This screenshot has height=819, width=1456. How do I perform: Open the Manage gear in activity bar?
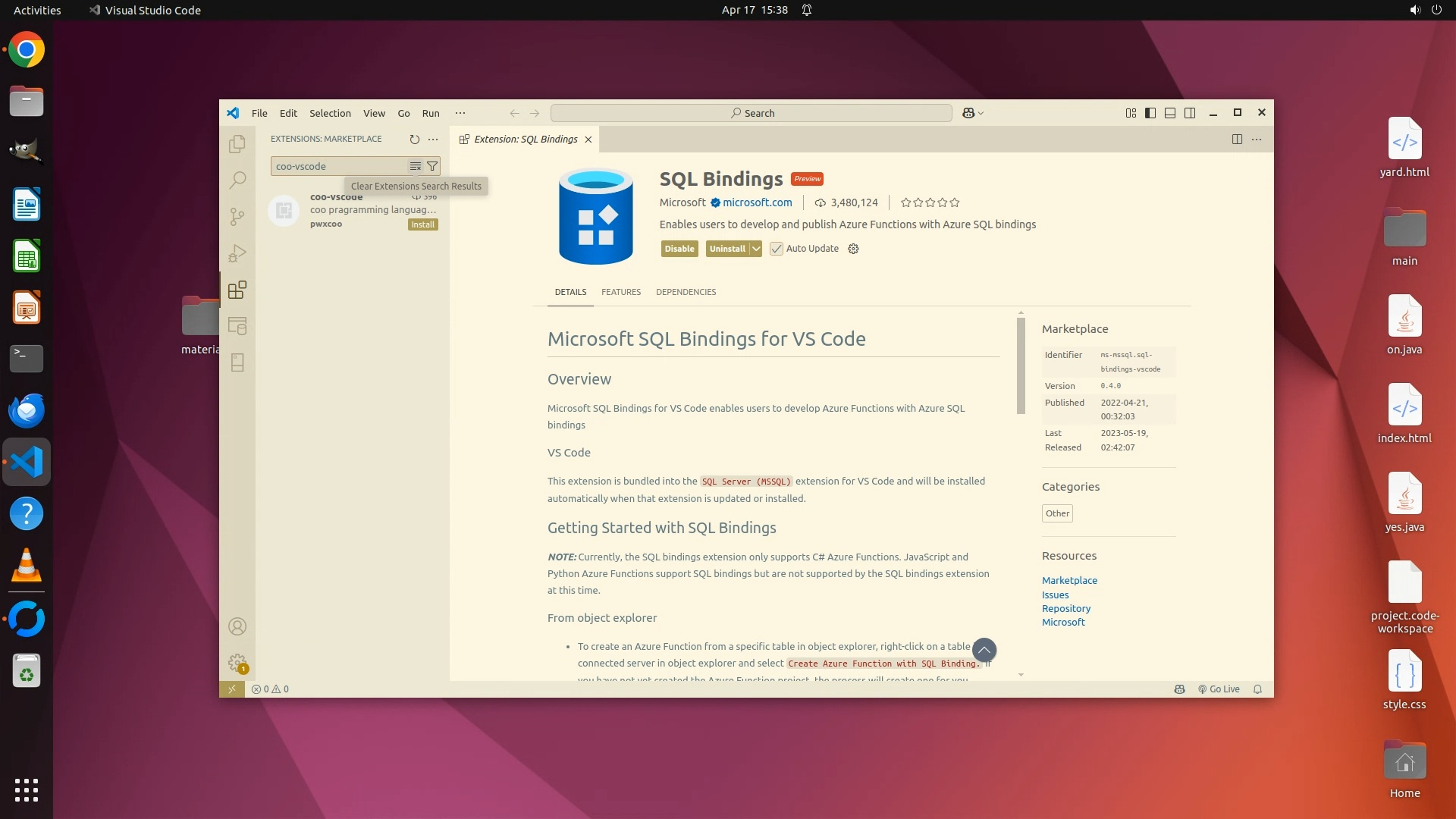coord(237,663)
